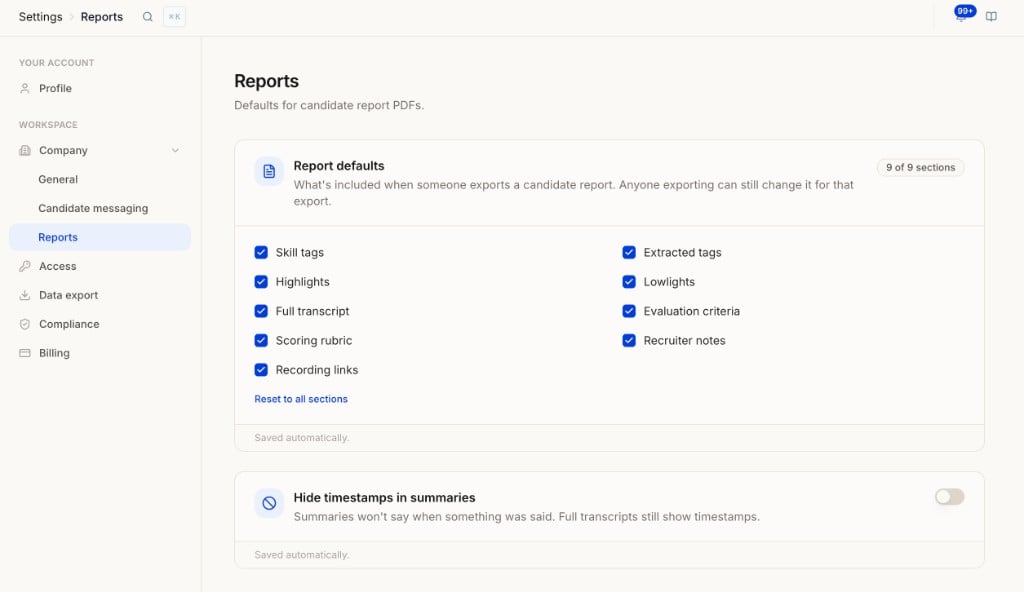Click the Access key icon

coord(25,266)
